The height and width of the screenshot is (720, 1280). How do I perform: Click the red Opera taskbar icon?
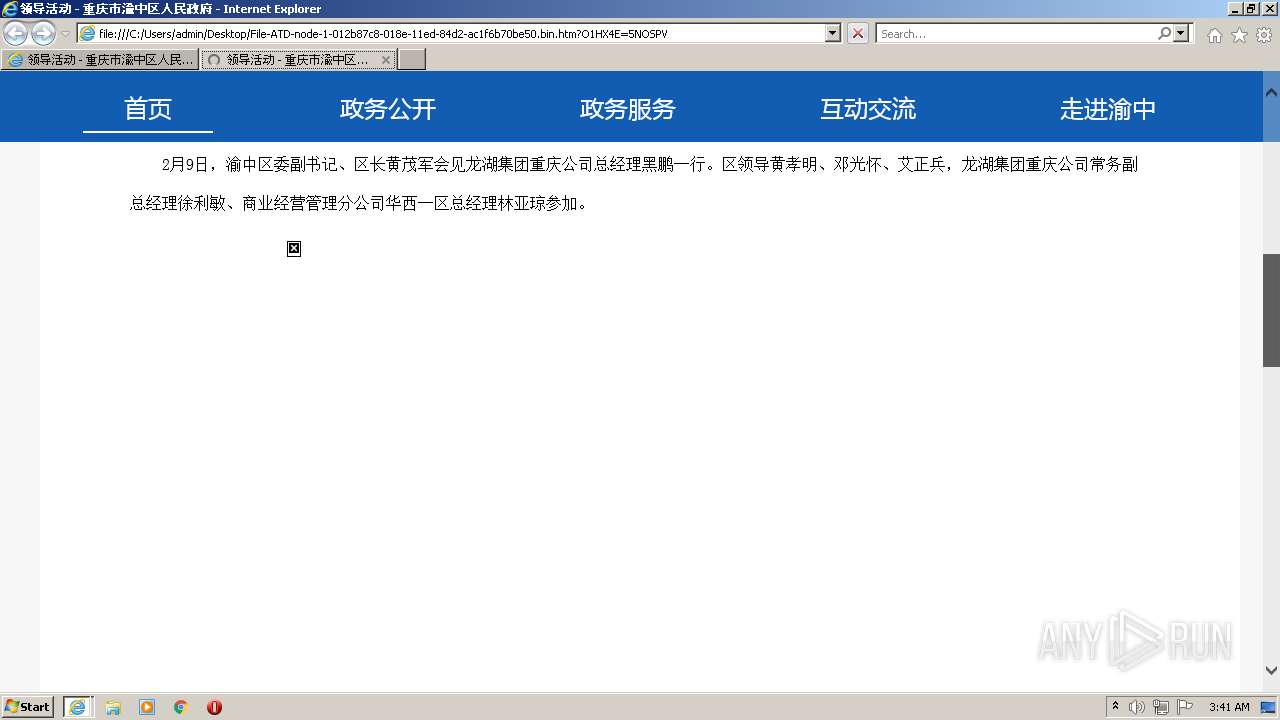click(x=214, y=707)
